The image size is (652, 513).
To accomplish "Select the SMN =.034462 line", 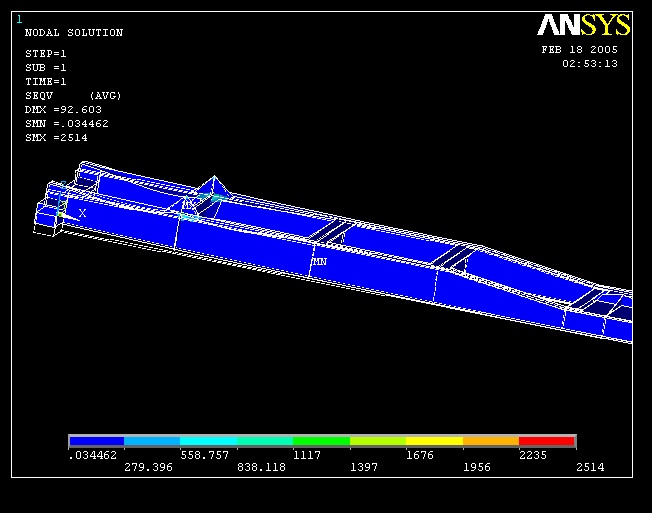I will tap(66, 124).
